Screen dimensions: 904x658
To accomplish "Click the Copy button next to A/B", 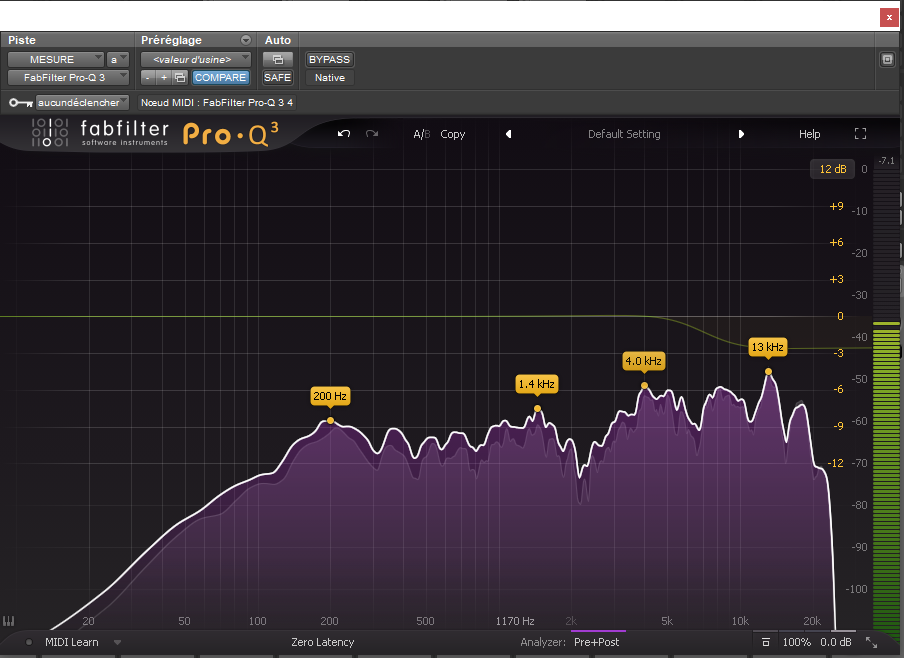I will click(453, 134).
